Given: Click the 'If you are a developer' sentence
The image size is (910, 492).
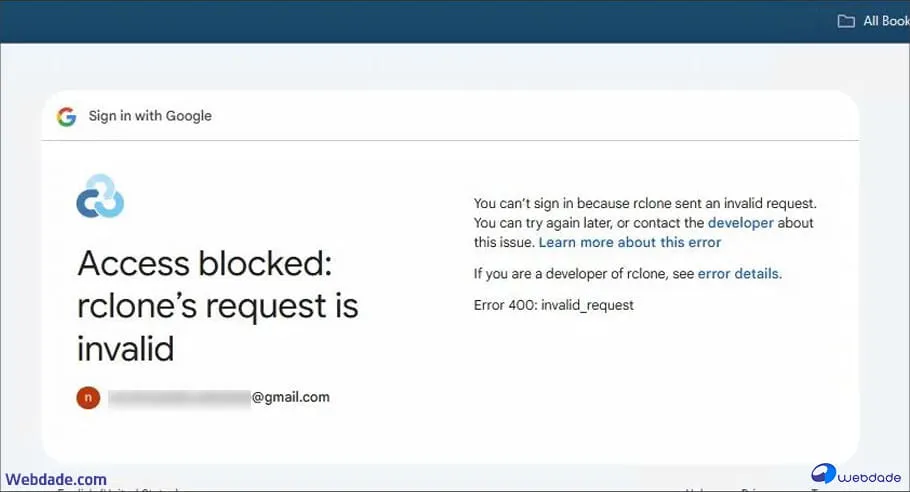Looking at the screenshot, I should tap(584, 273).
